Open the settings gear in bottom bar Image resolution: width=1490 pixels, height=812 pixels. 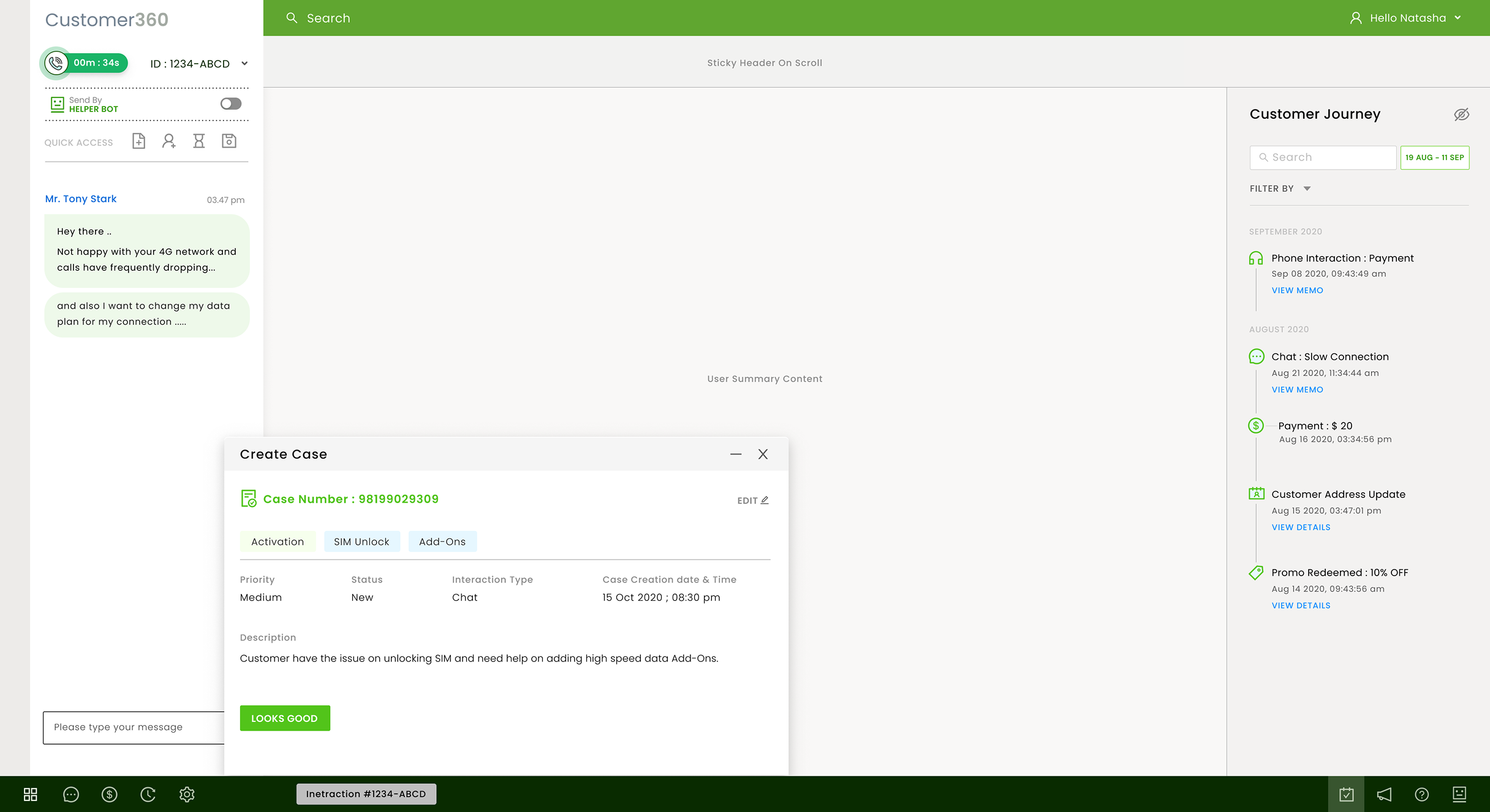pyautogui.click(x=187, y=794)
